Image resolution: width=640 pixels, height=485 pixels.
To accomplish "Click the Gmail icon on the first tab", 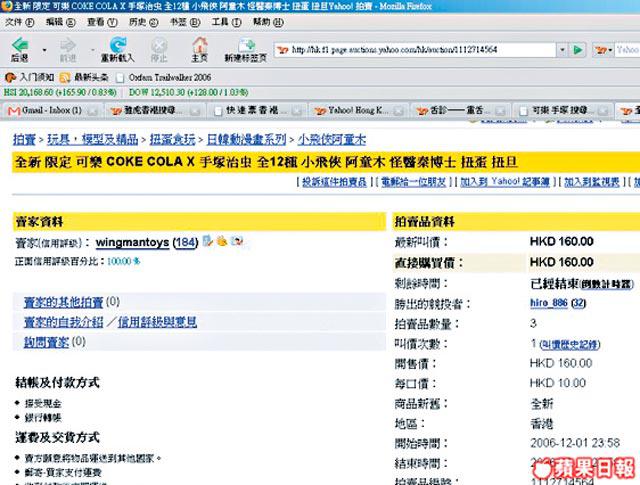I will 14,111.
